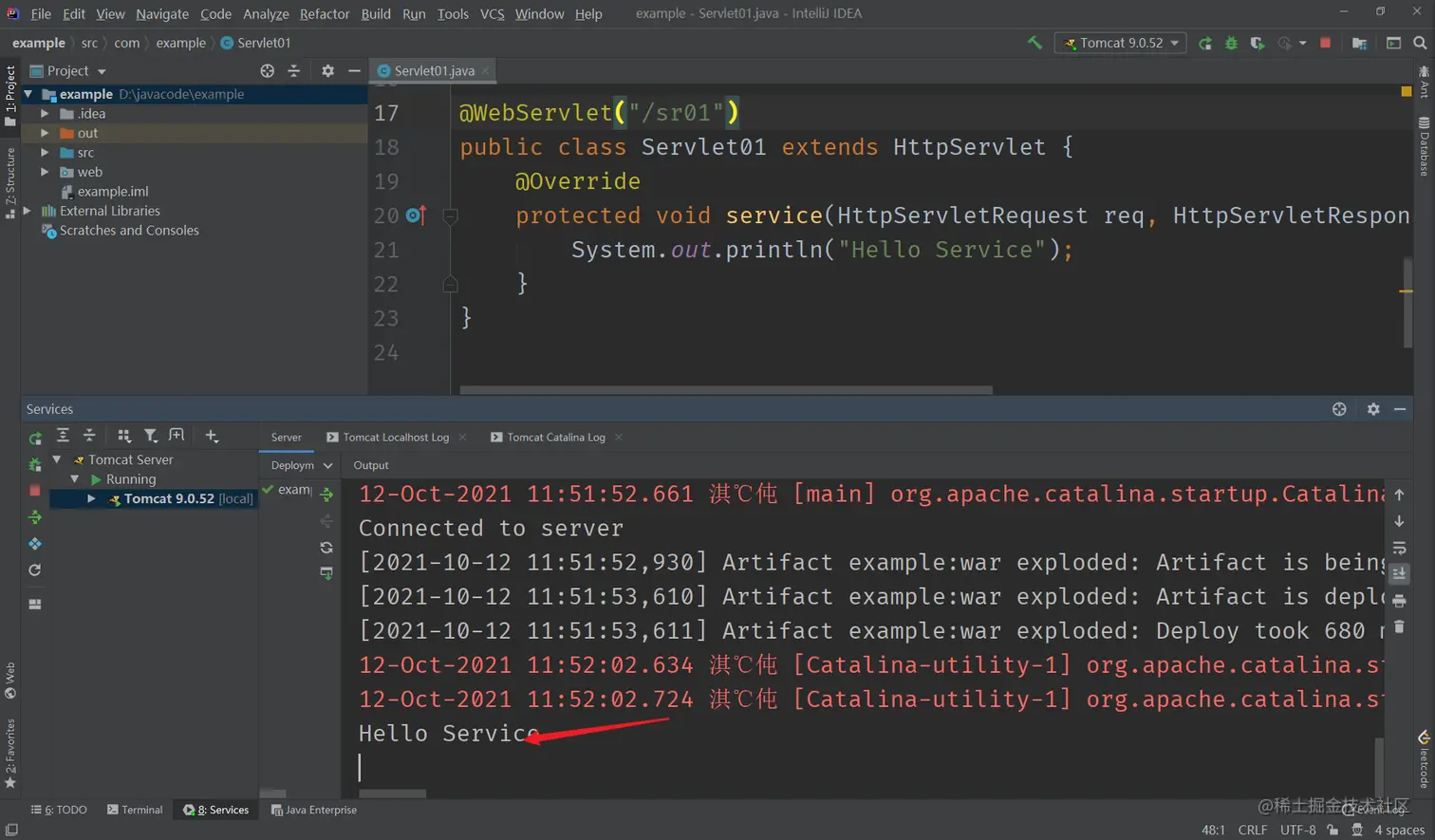Debug service in Services side toolbar
The width and height of the screenshot is (1435, 840).
[x=35, y=464]
